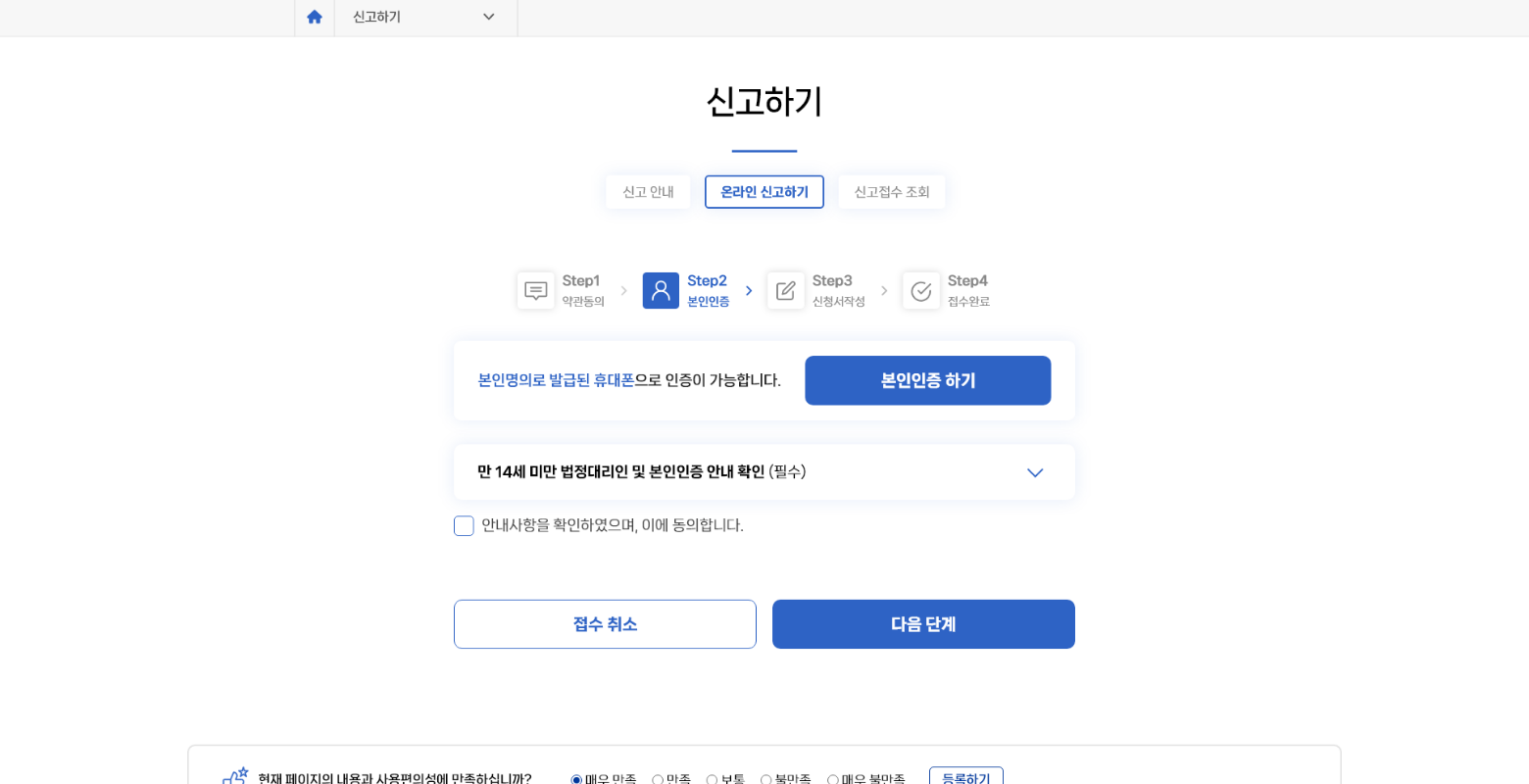Screen dimensions: 1529x784
Task: Click the Step2 본인인증 label text
Action: click(708, 291)
